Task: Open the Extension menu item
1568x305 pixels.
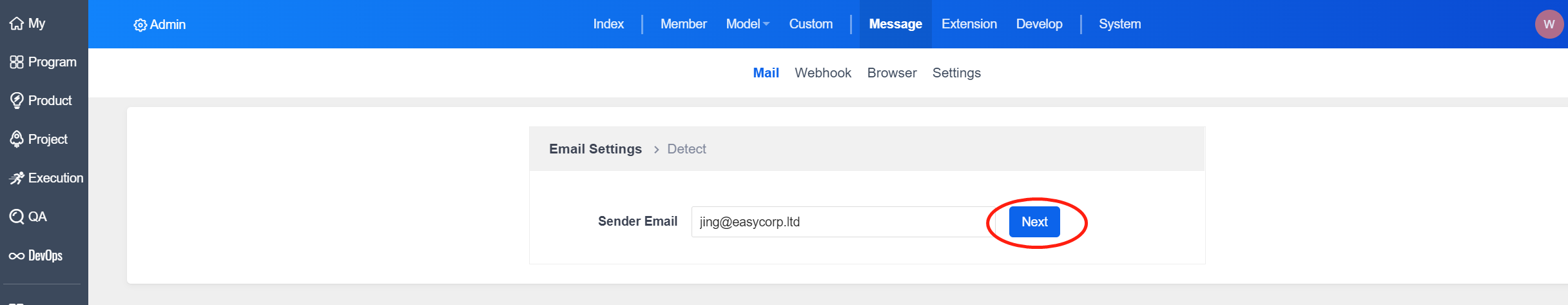Action: point(969,24)
